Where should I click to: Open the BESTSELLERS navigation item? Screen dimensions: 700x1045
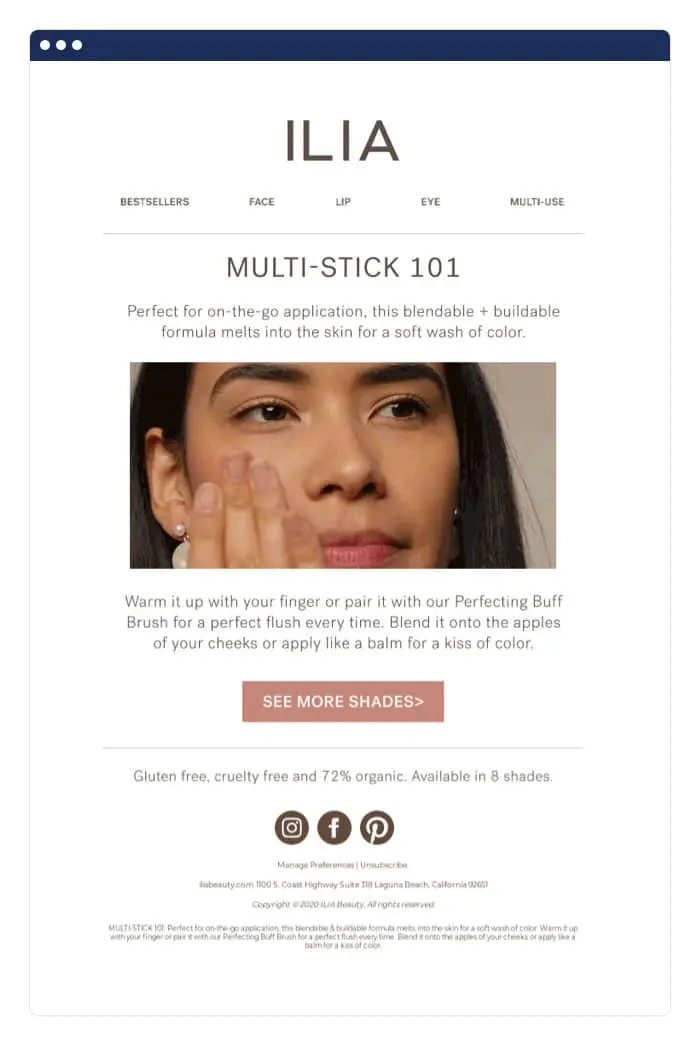click(155, 201)
